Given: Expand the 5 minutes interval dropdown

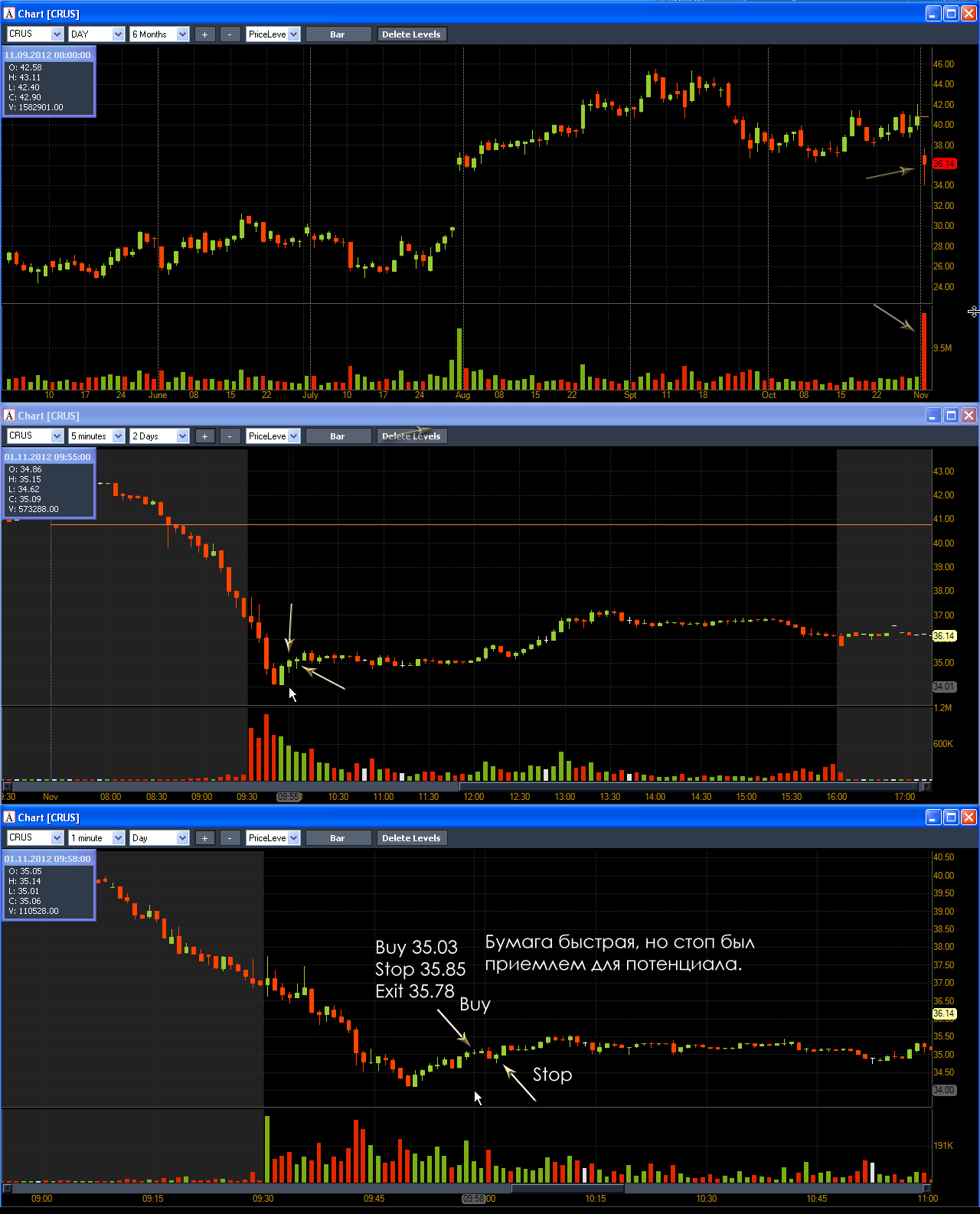Looking at the screenshot, I should click(x=96, y=436).
